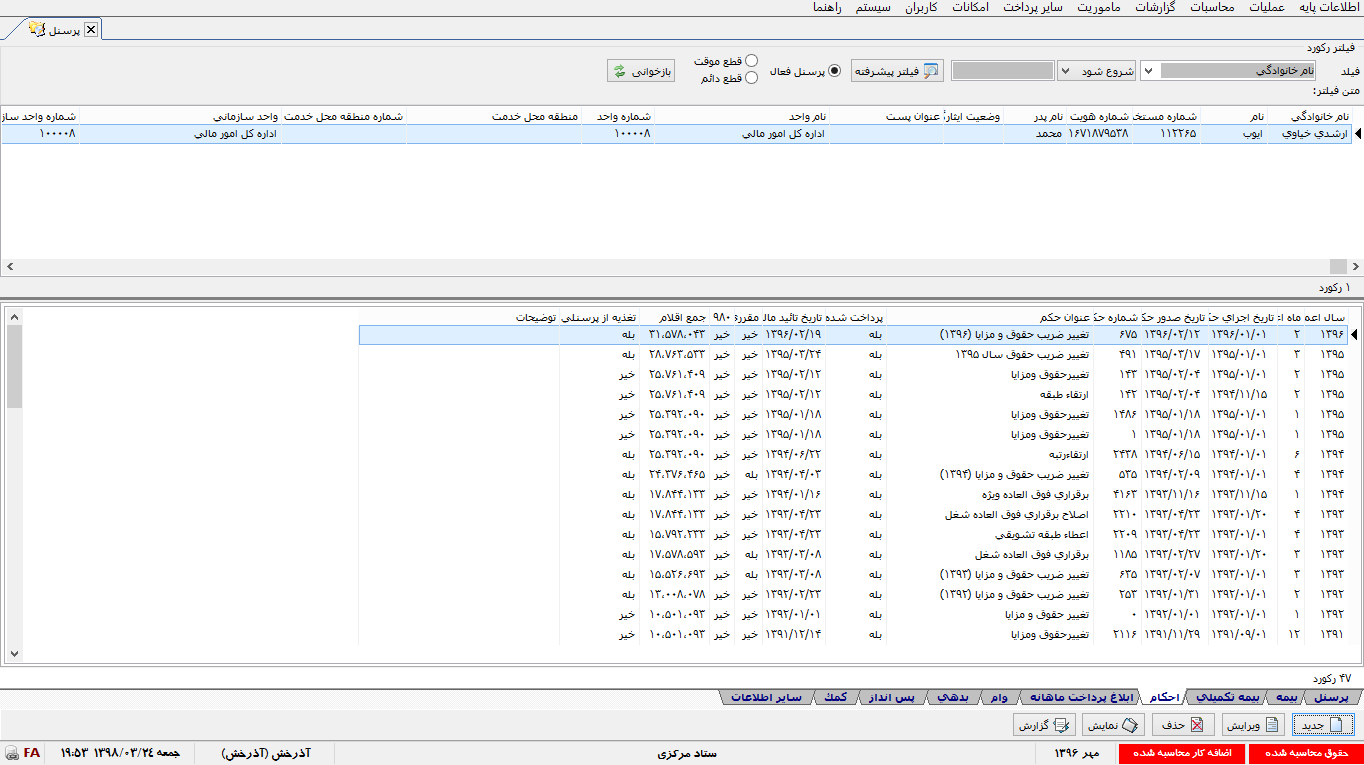Click down arrow of decrees list scrollbar

[14, 653]
